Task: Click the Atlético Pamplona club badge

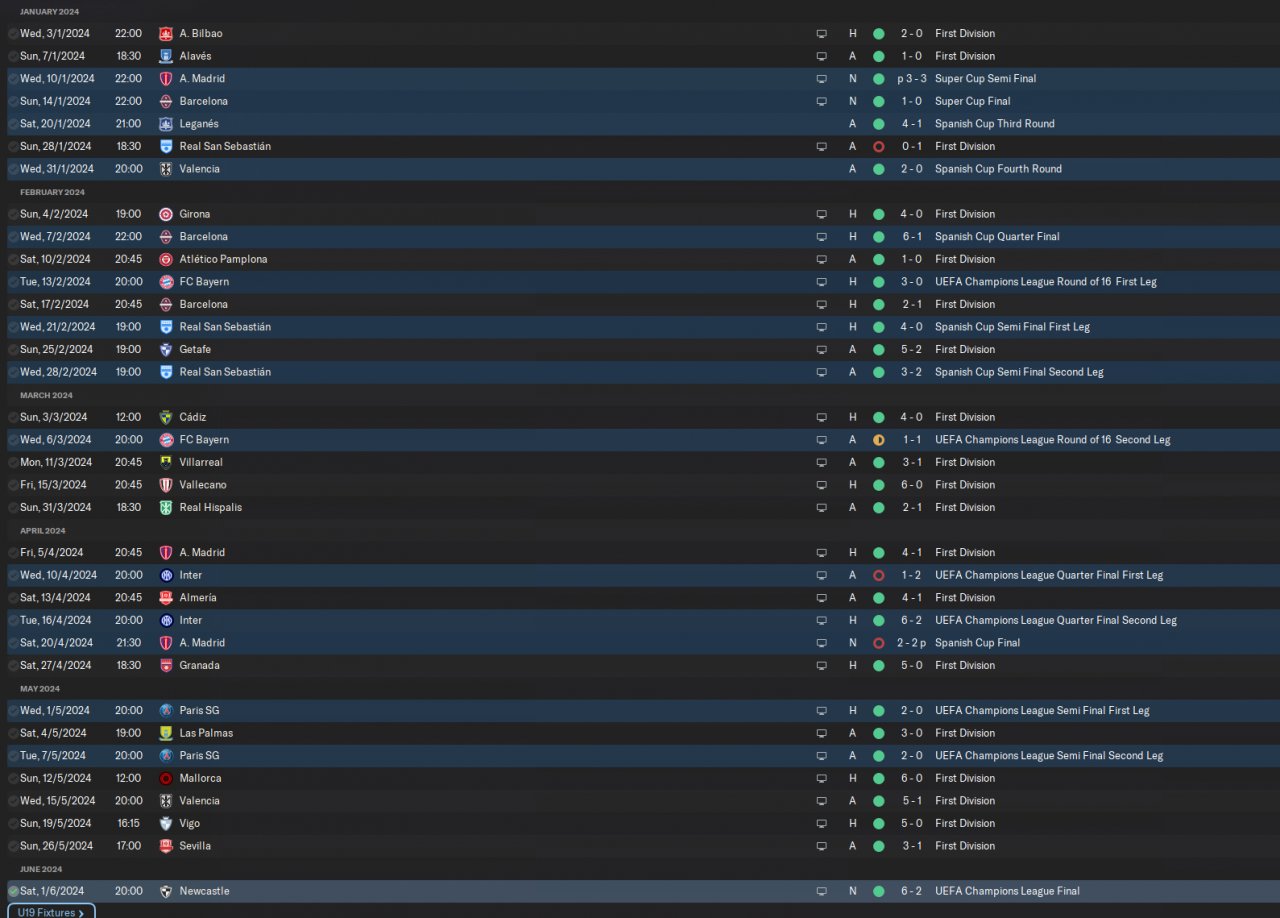Action: click(166, 259)
